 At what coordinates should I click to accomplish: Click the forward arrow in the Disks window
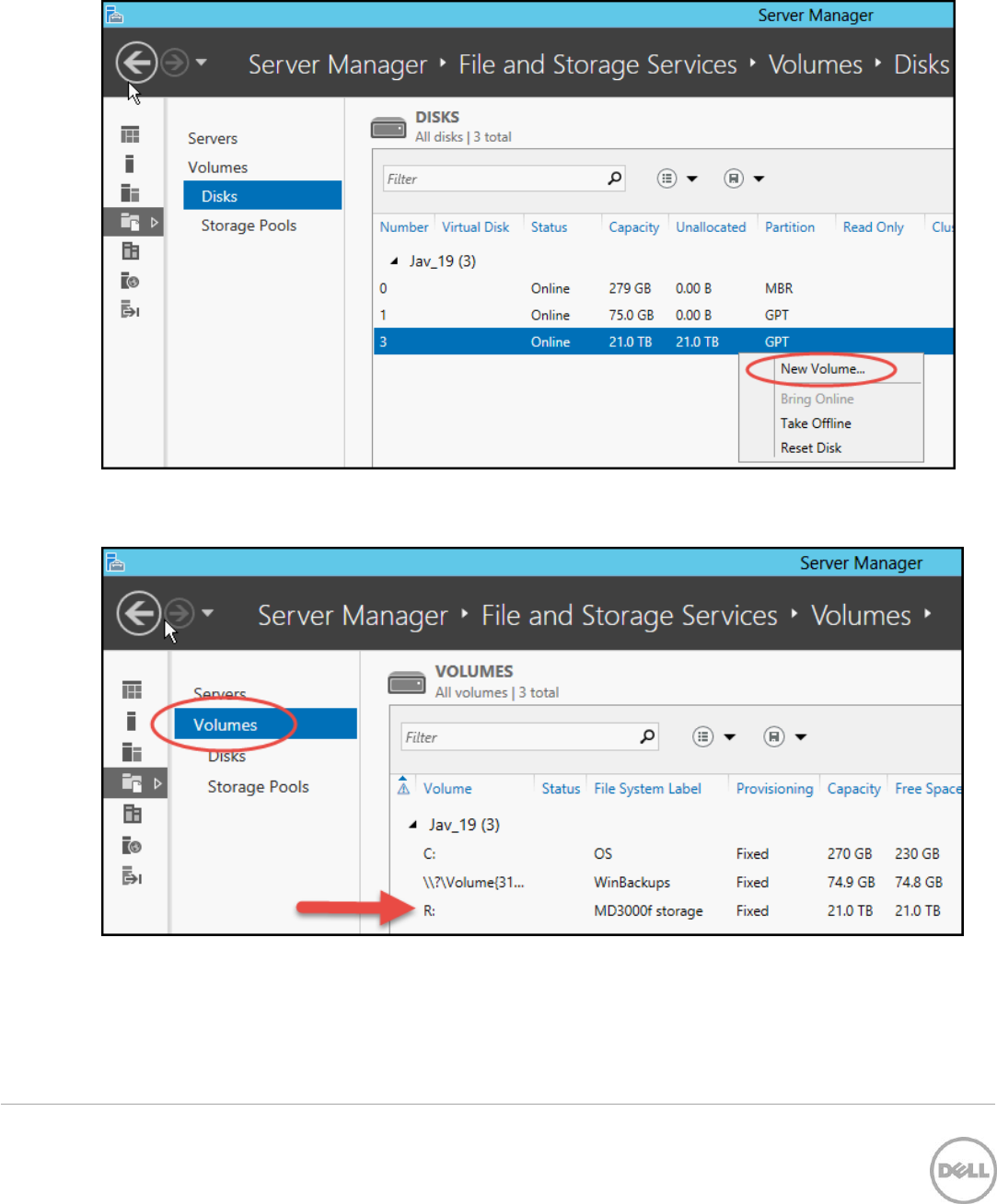pyautogui.click(x=175, y=63)
